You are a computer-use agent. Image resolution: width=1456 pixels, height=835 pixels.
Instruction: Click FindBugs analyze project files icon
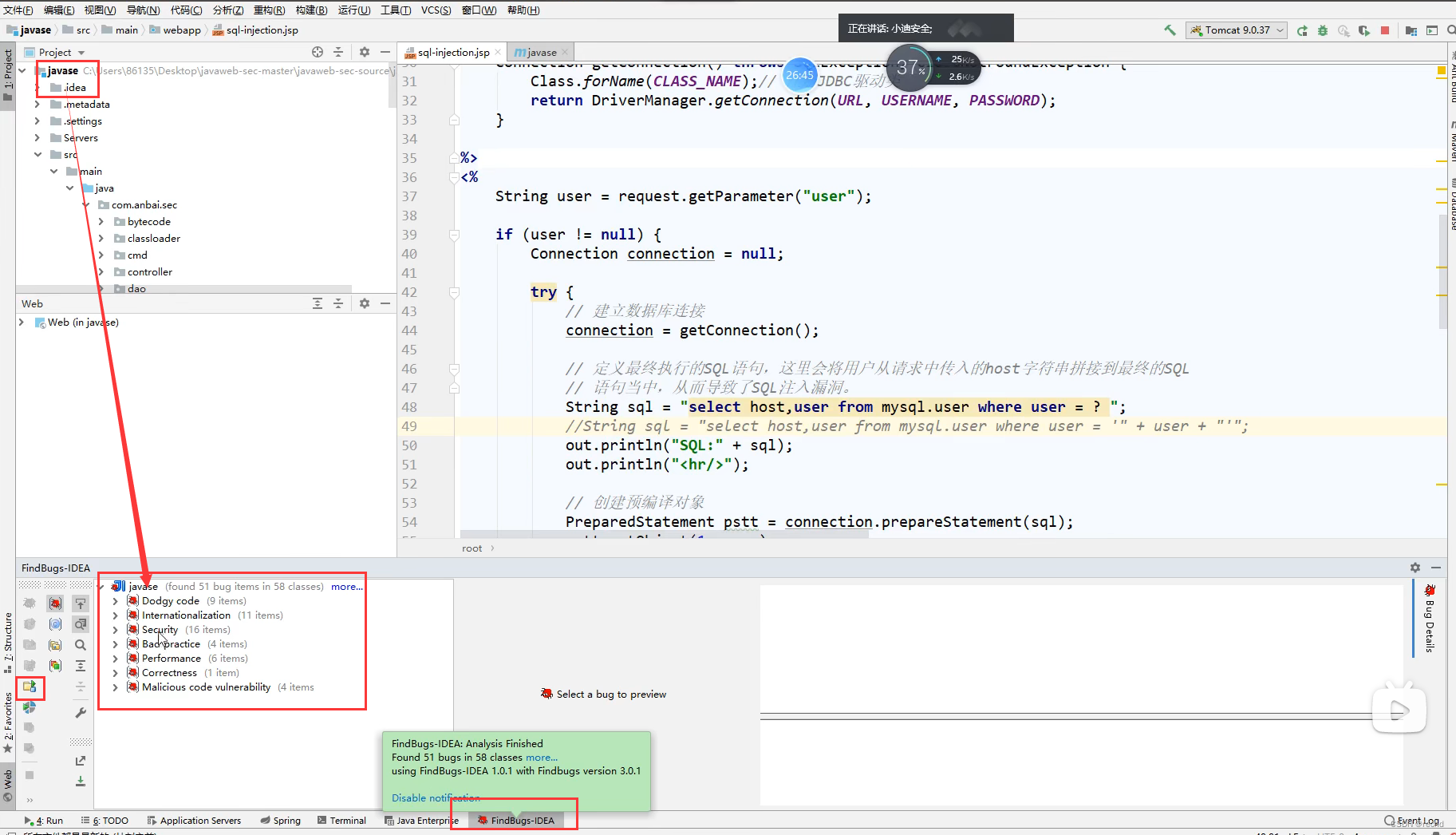30,687
